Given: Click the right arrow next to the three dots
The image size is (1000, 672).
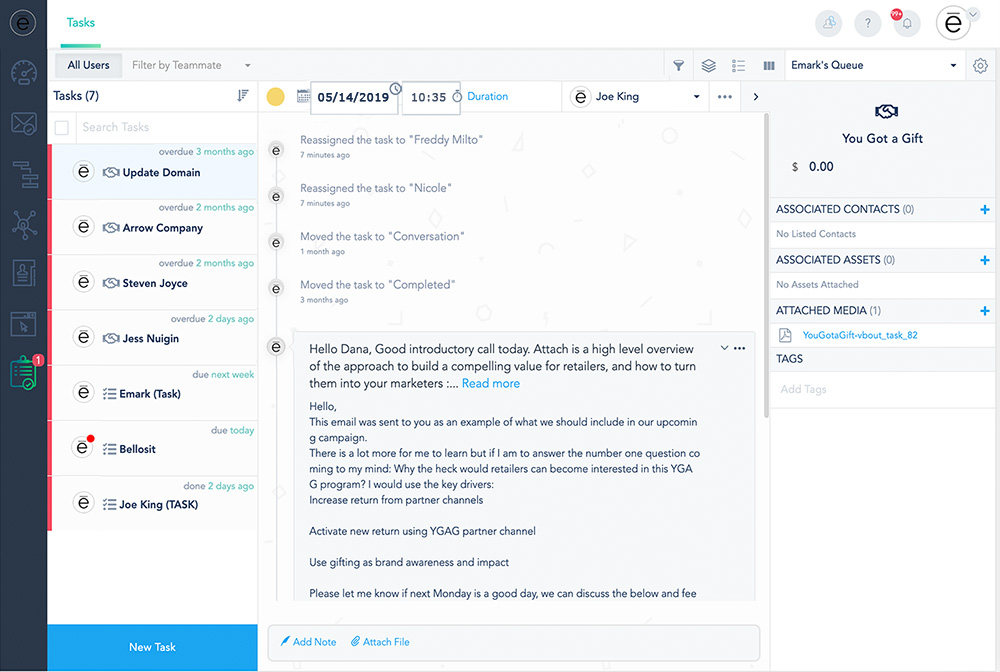Looking at the screenshot, I should [x=756, y=97].
